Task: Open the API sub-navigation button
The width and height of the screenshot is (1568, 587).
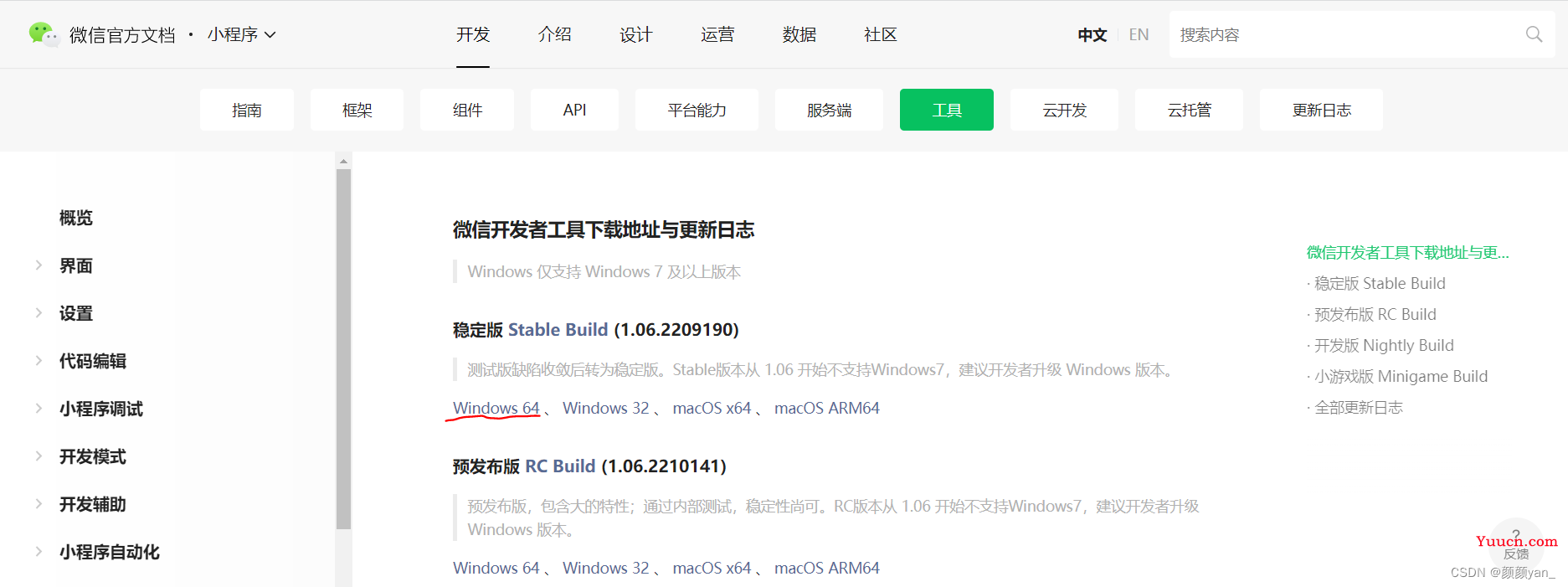Action: pos(575,110)
